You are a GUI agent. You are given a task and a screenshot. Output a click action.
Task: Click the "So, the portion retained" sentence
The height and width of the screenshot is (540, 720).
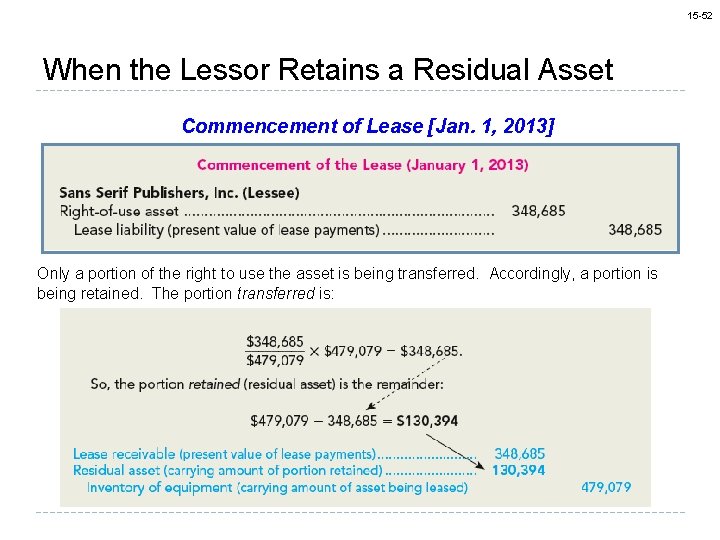266,383
